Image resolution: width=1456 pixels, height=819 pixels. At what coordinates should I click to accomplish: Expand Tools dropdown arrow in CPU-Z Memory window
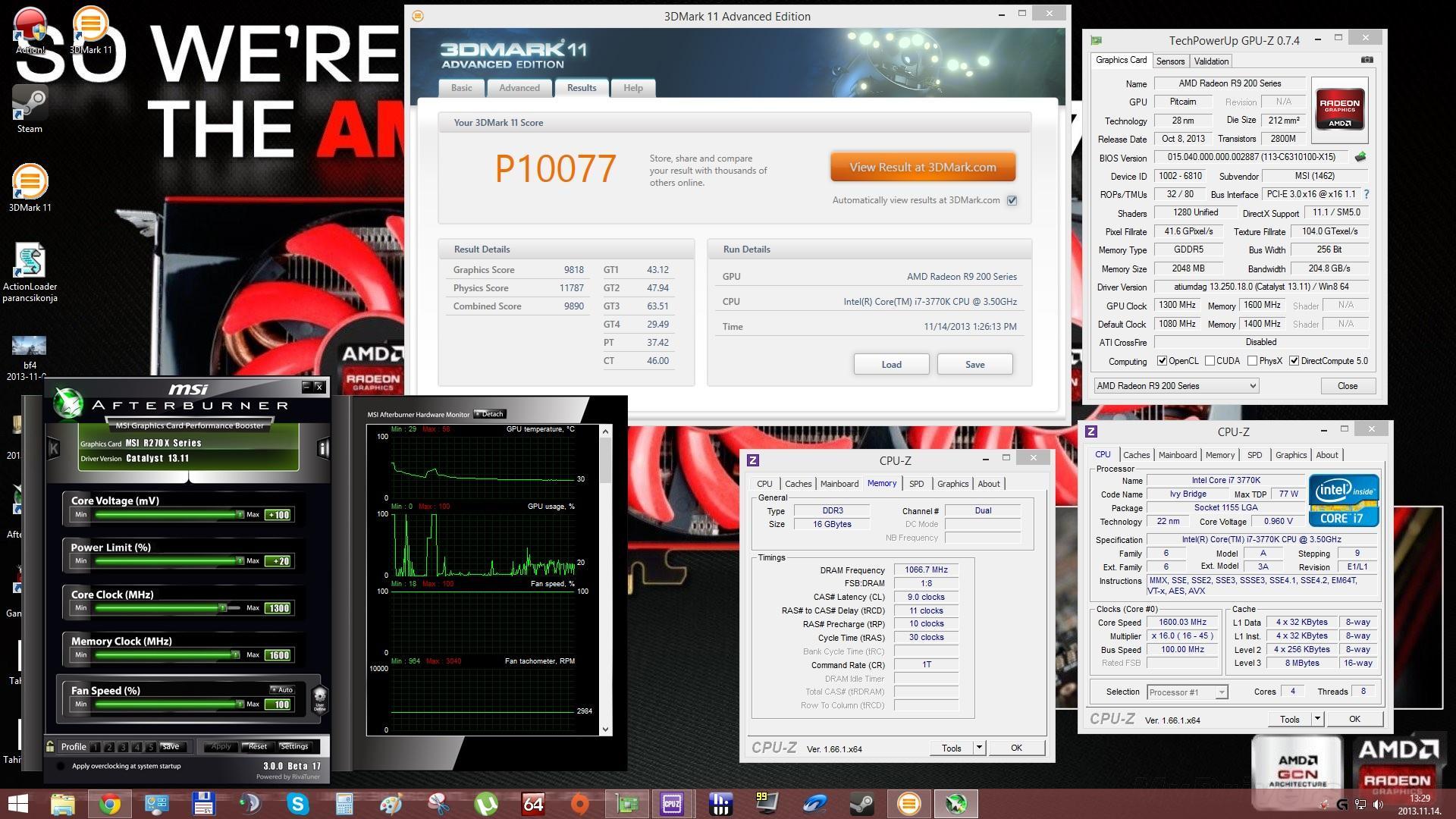click(x=979, y=748)
